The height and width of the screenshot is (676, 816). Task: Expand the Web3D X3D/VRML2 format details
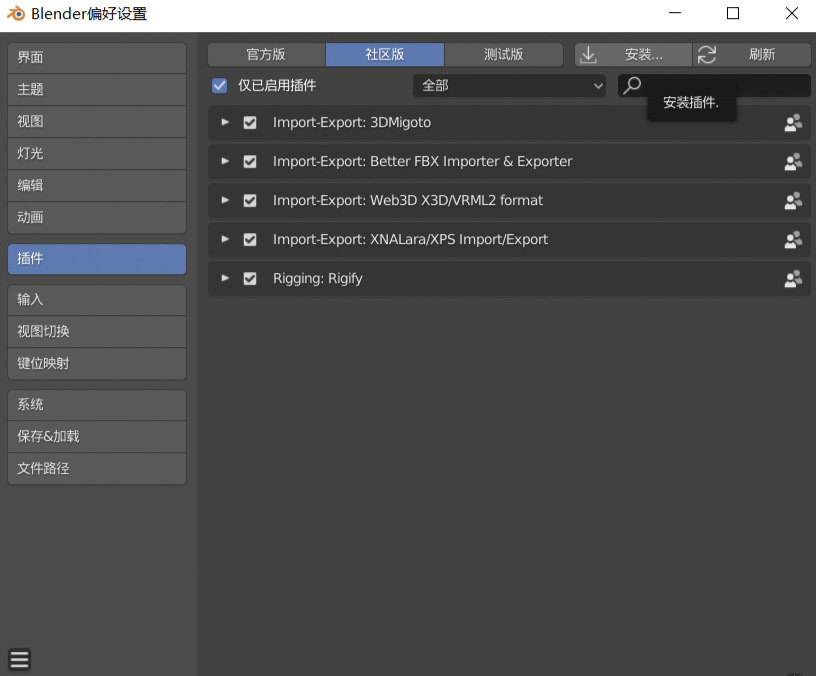click(x=225, y=200)
